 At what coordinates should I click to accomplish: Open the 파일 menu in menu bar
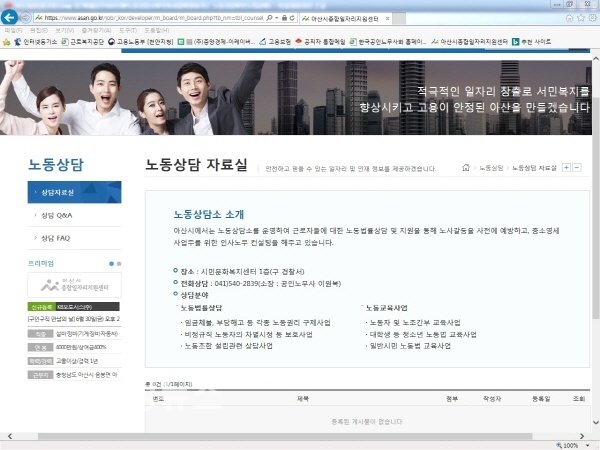pos(12,30)
